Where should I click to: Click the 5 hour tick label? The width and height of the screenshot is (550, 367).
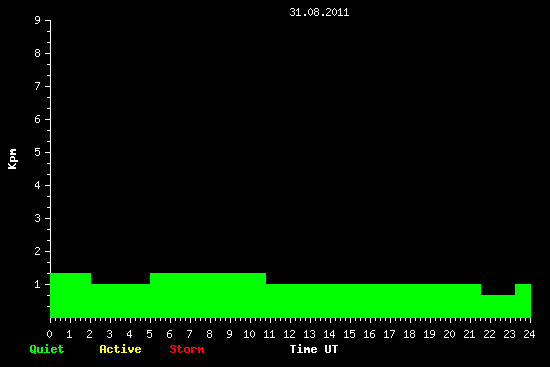tap(149, 334)
